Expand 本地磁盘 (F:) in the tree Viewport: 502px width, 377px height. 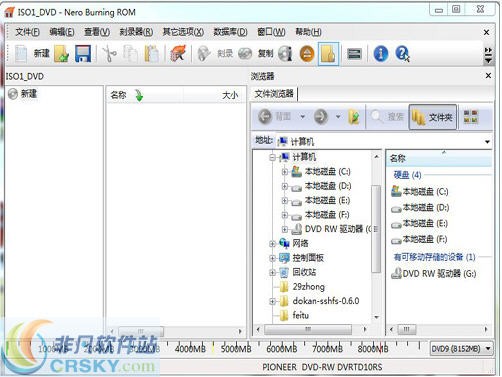pos(285,215)
